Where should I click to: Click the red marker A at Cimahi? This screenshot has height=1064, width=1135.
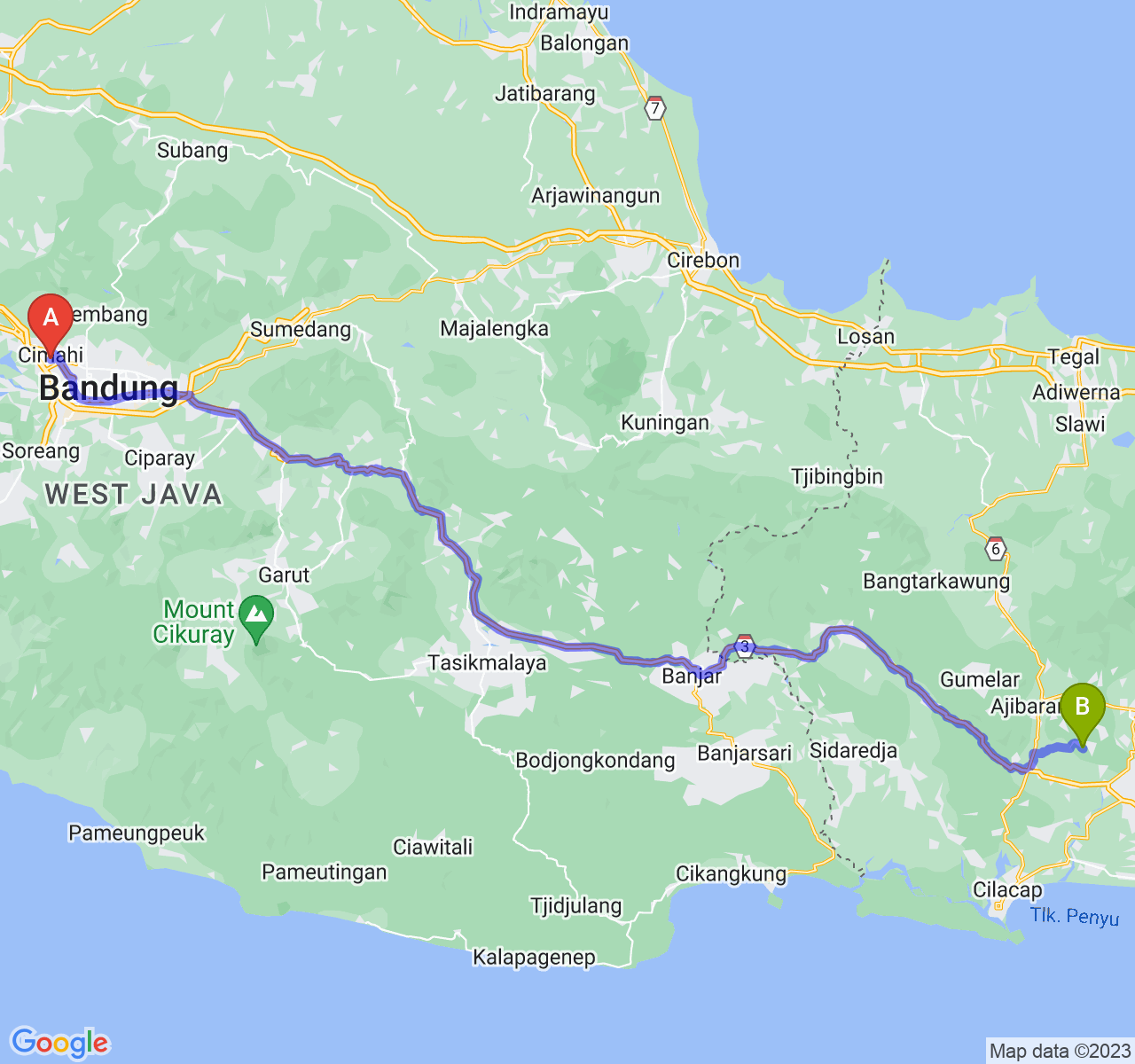click(50, 325)
